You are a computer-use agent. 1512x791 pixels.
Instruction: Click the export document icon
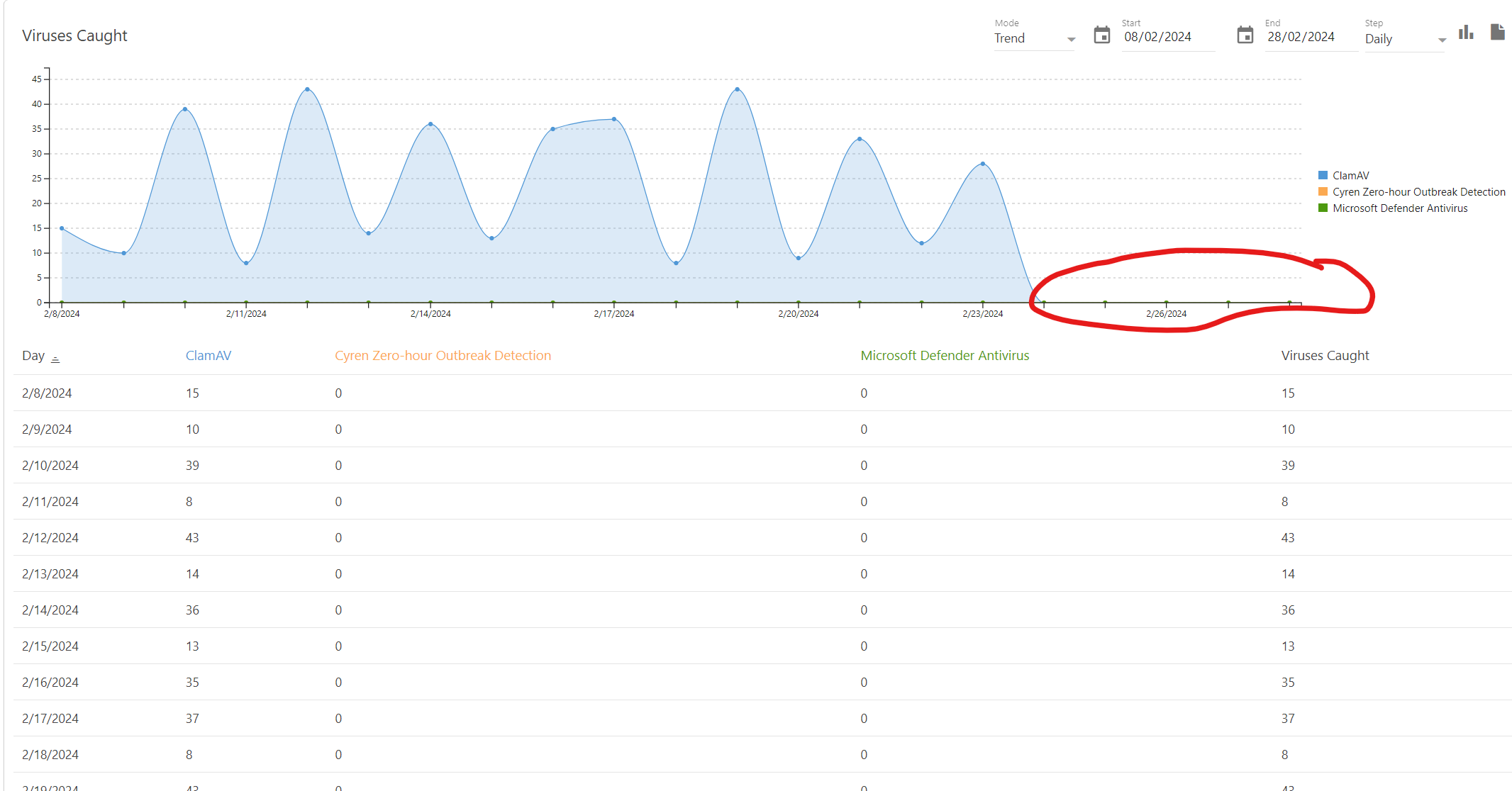[x=1497, y=33]
